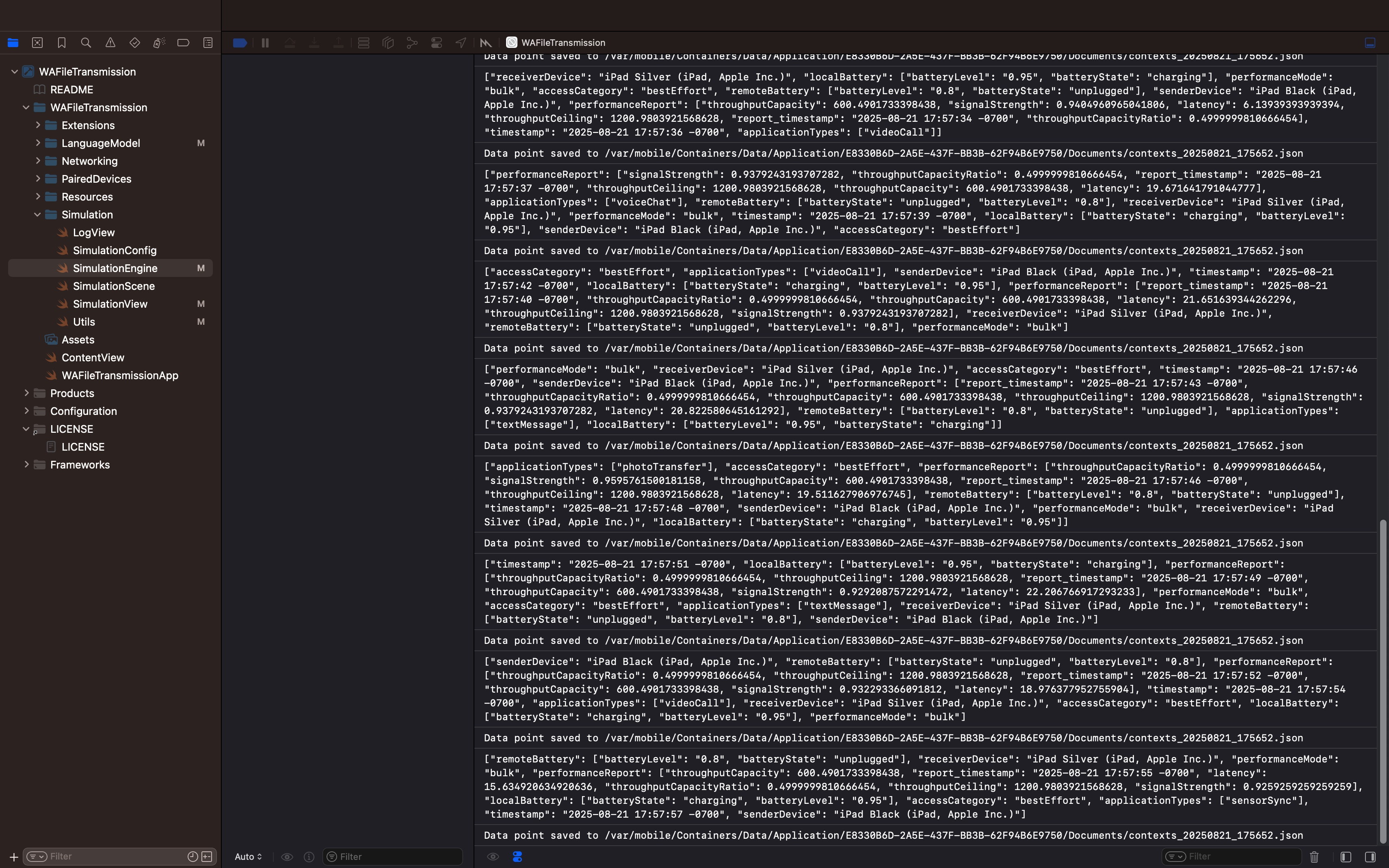Open the Source Control navigator icon
The width and height of the screenshot is (1389, 868).
click(x=37, y=43)
